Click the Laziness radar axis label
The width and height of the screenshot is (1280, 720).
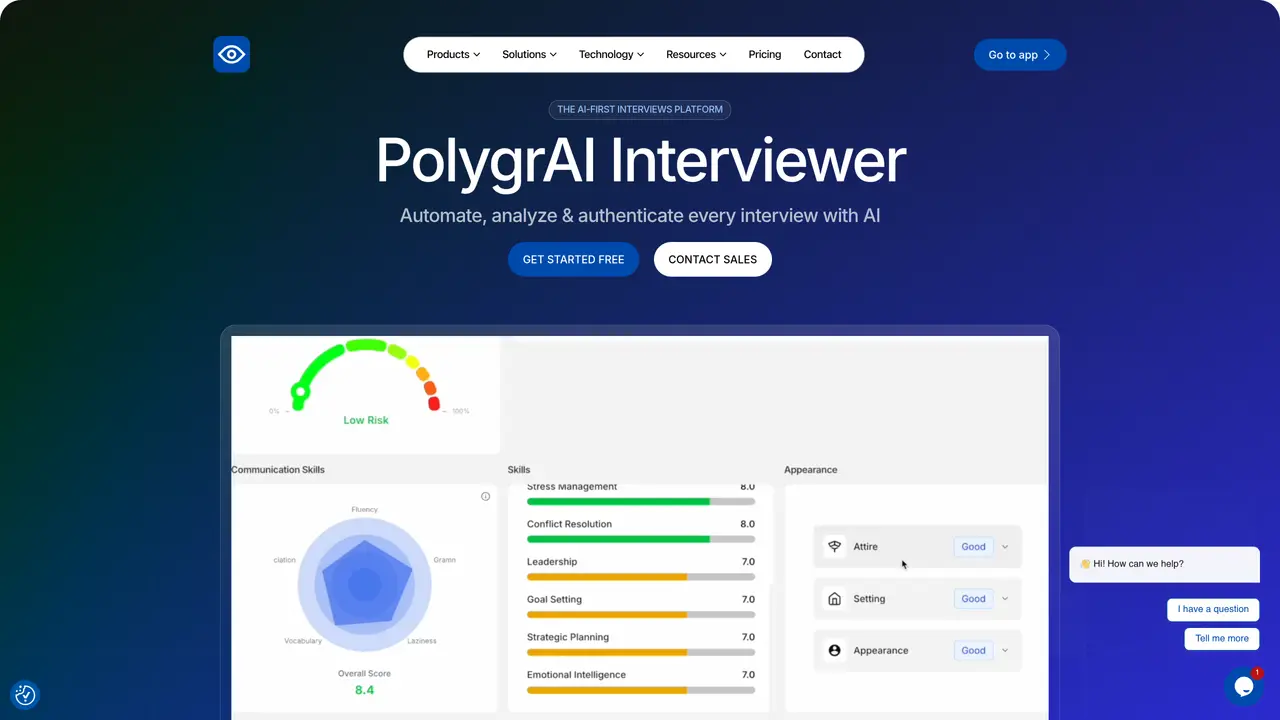click(422, 641)
